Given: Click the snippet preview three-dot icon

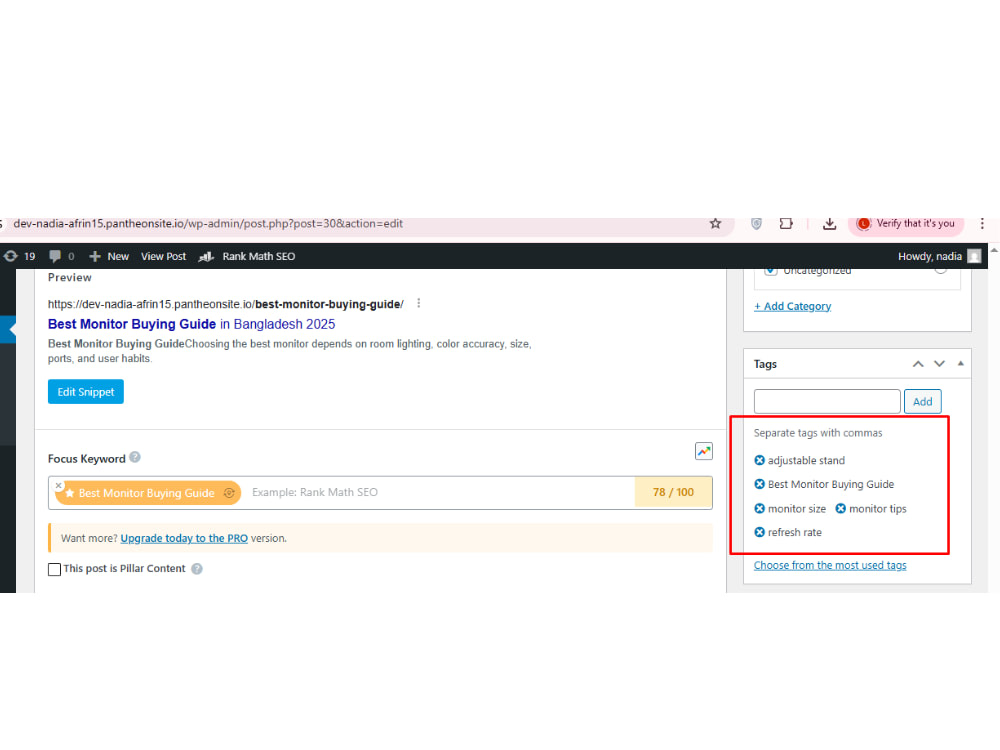Looking at the screenshot, I should pos(418,304).
